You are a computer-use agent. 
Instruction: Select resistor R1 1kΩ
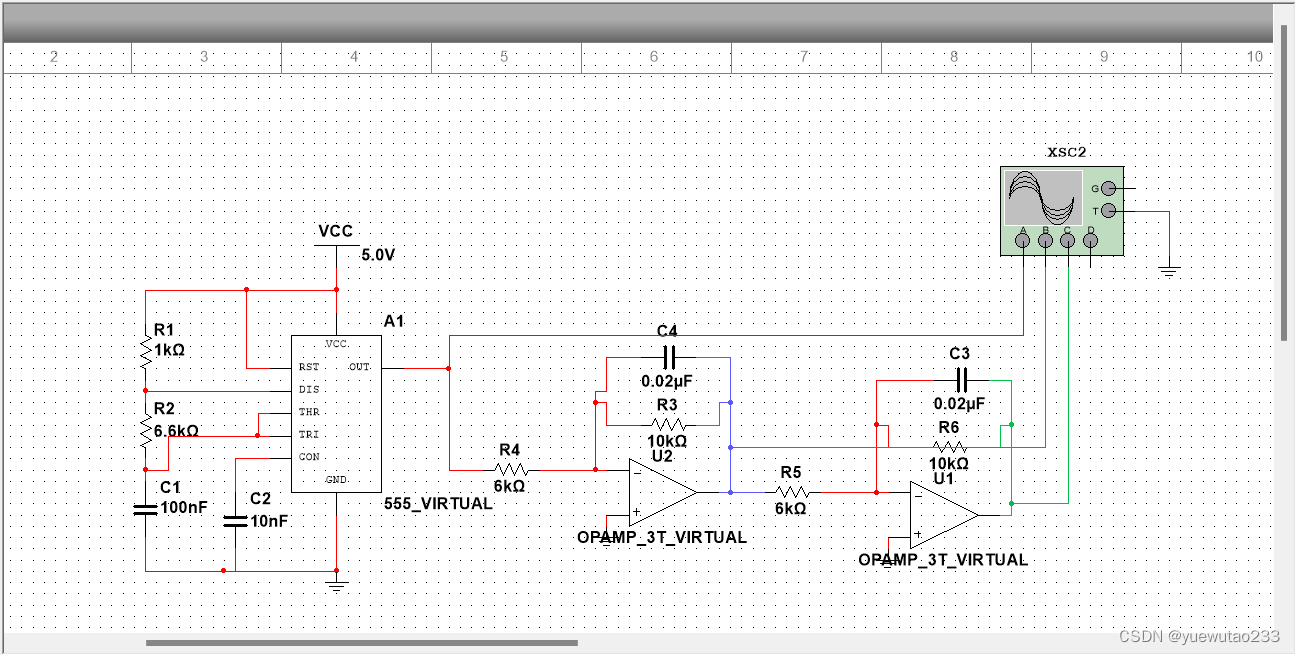146,350
